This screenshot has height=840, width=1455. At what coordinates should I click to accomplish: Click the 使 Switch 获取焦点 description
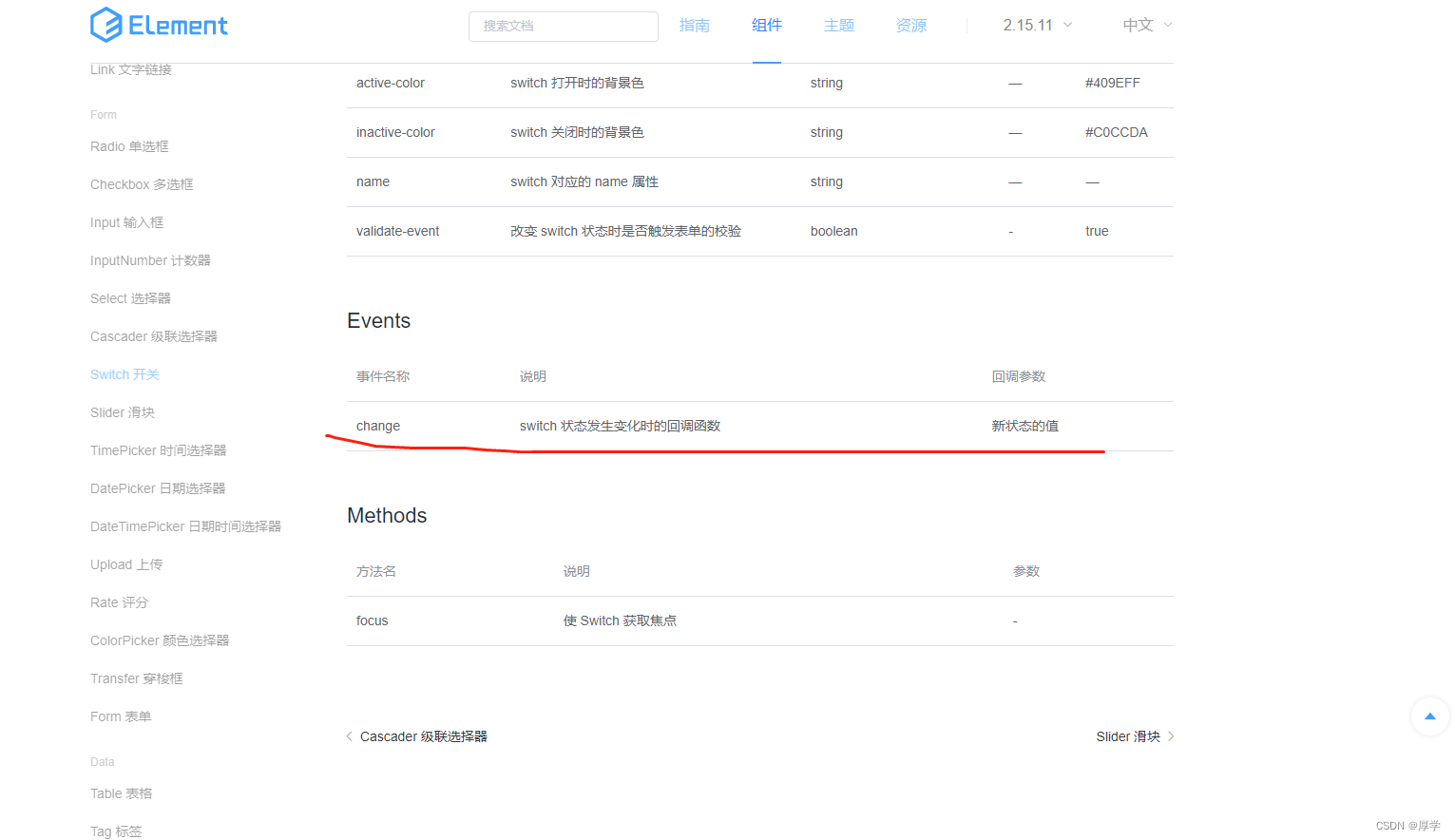point(621,620)
